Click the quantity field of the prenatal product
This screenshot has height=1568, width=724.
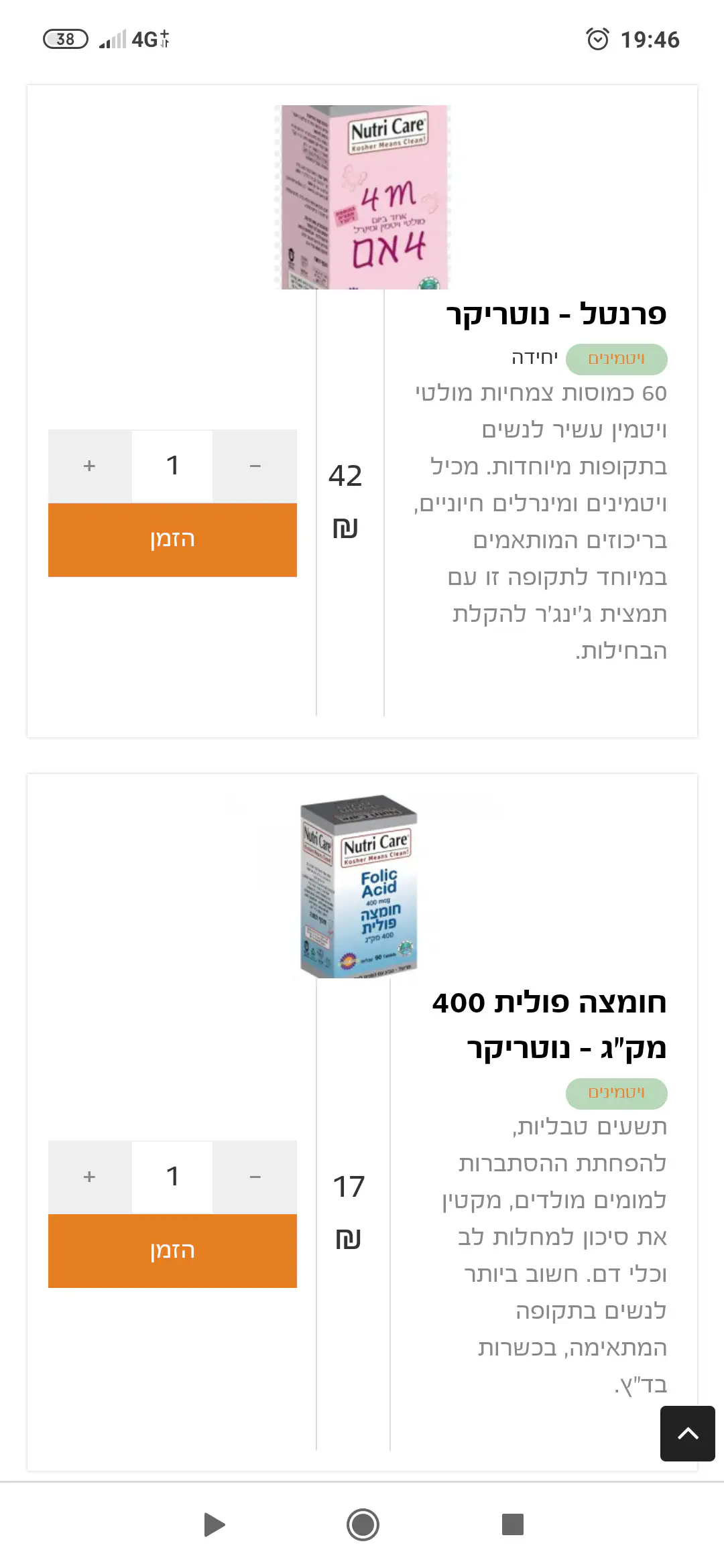pos(172,466)
